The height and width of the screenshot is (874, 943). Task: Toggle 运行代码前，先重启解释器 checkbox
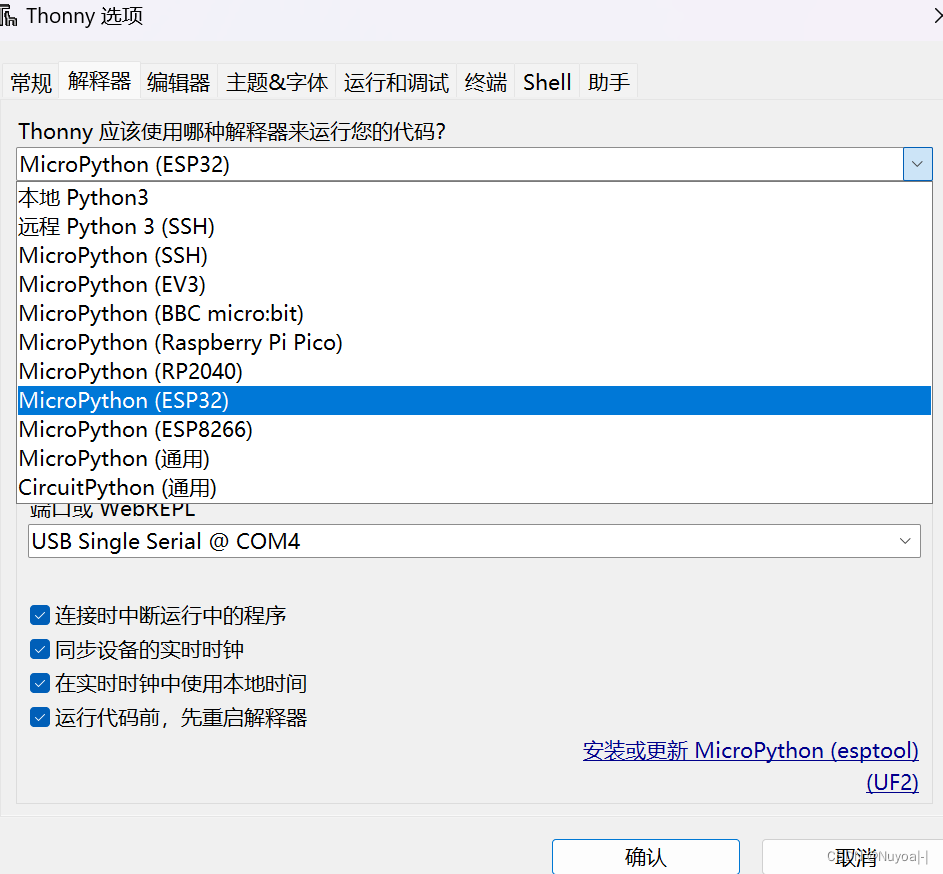[x=40, y=718]
